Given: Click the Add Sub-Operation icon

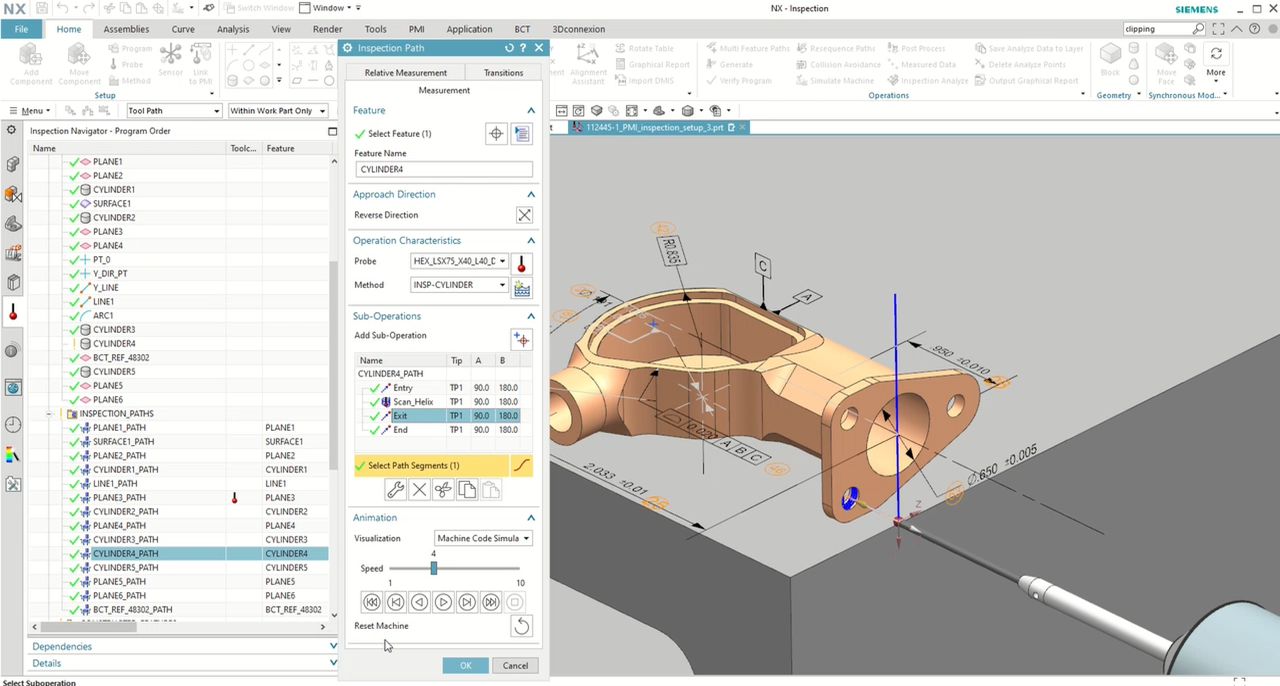Looking at the screenshot, I should tap(521, 339).
